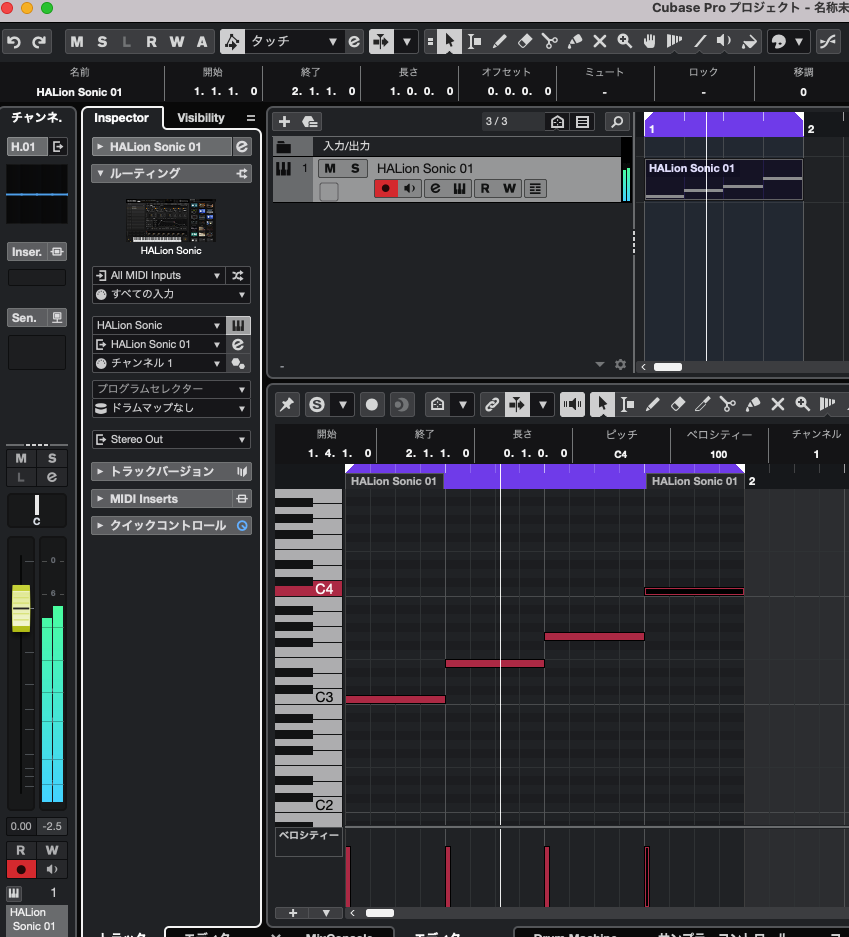
Task: Select the Play speaker tool in the top toolbar
Action: point(724,41)
